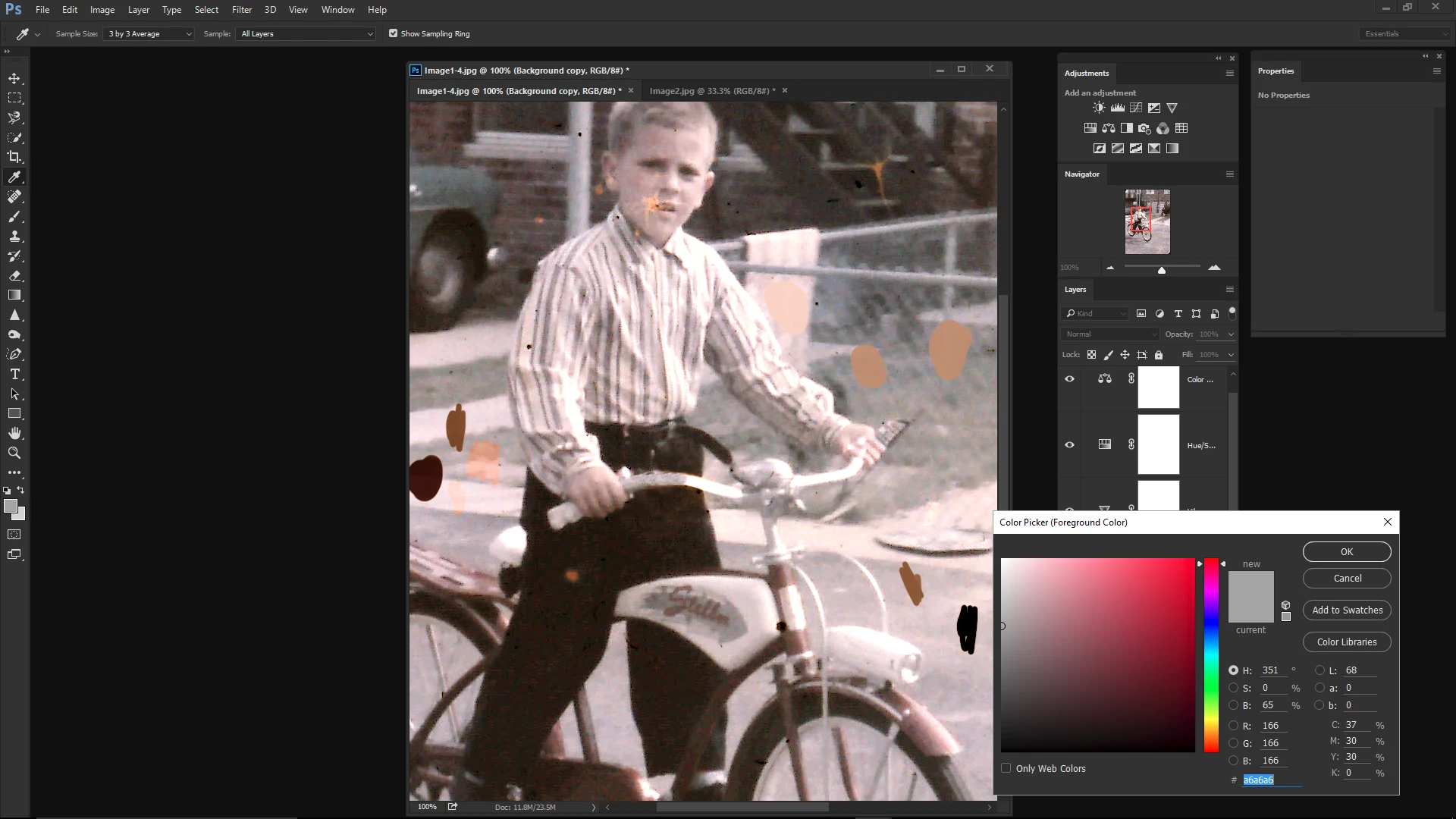This screenshot has width=1456, height=819.
Task: Select the Horizontal Type tool
Action: (14, 374)
